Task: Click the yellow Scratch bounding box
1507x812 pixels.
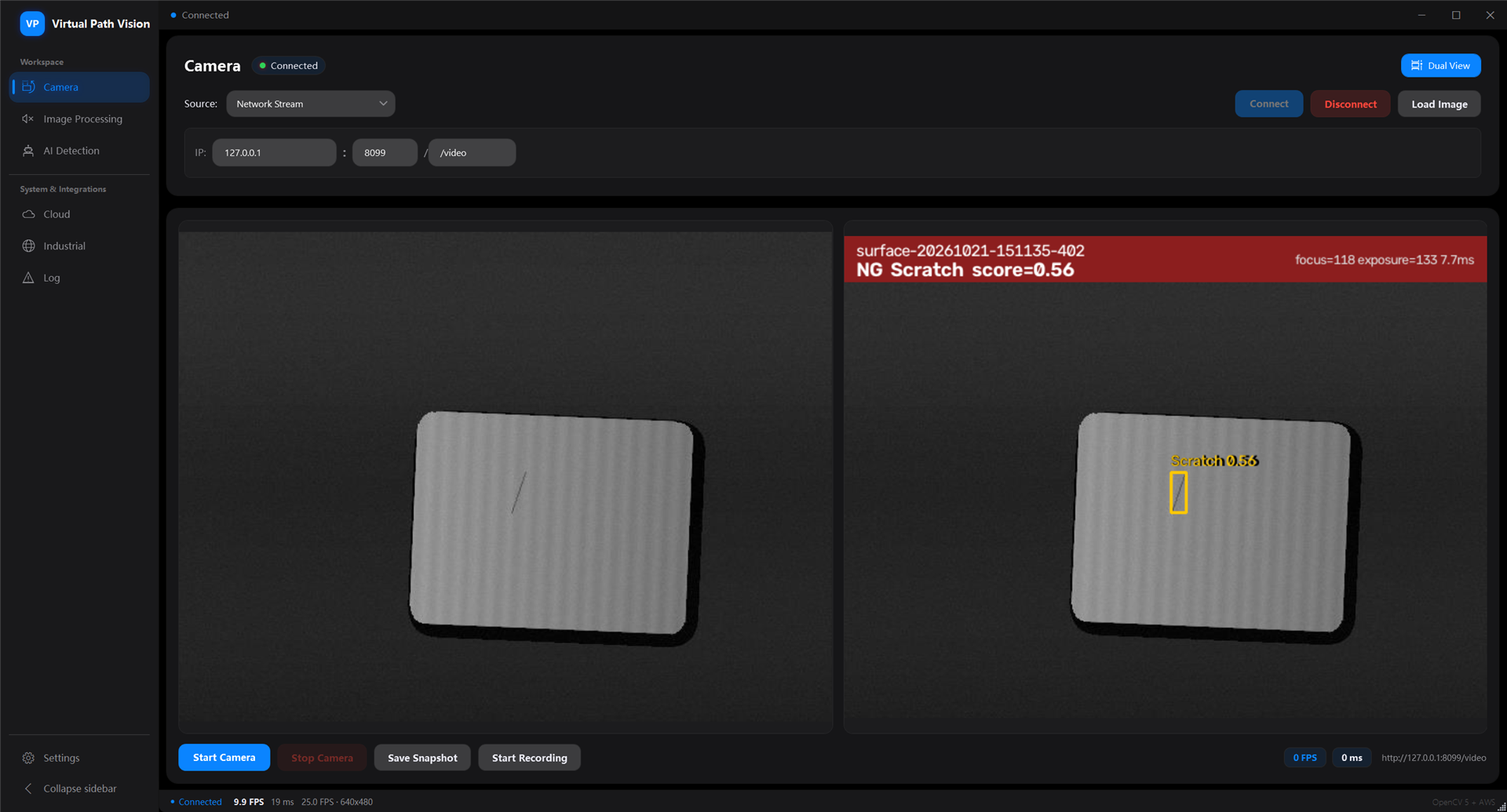Action: point(1178,493)
